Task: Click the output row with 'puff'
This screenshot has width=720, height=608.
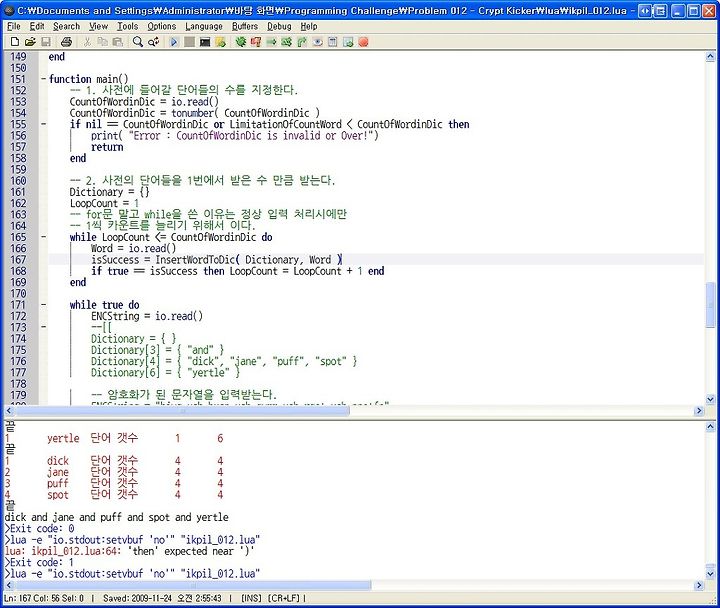Action: click(x=114, y=483)
